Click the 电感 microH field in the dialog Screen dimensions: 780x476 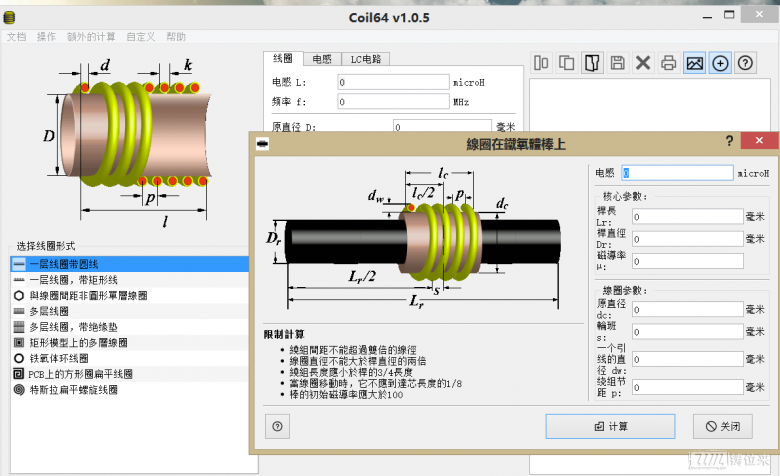[x=678, y=173]
